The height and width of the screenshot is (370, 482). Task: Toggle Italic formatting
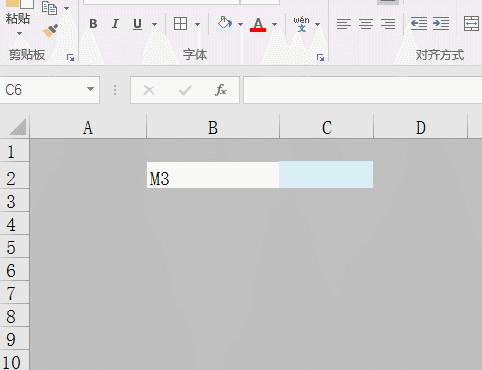pos(115,24)
